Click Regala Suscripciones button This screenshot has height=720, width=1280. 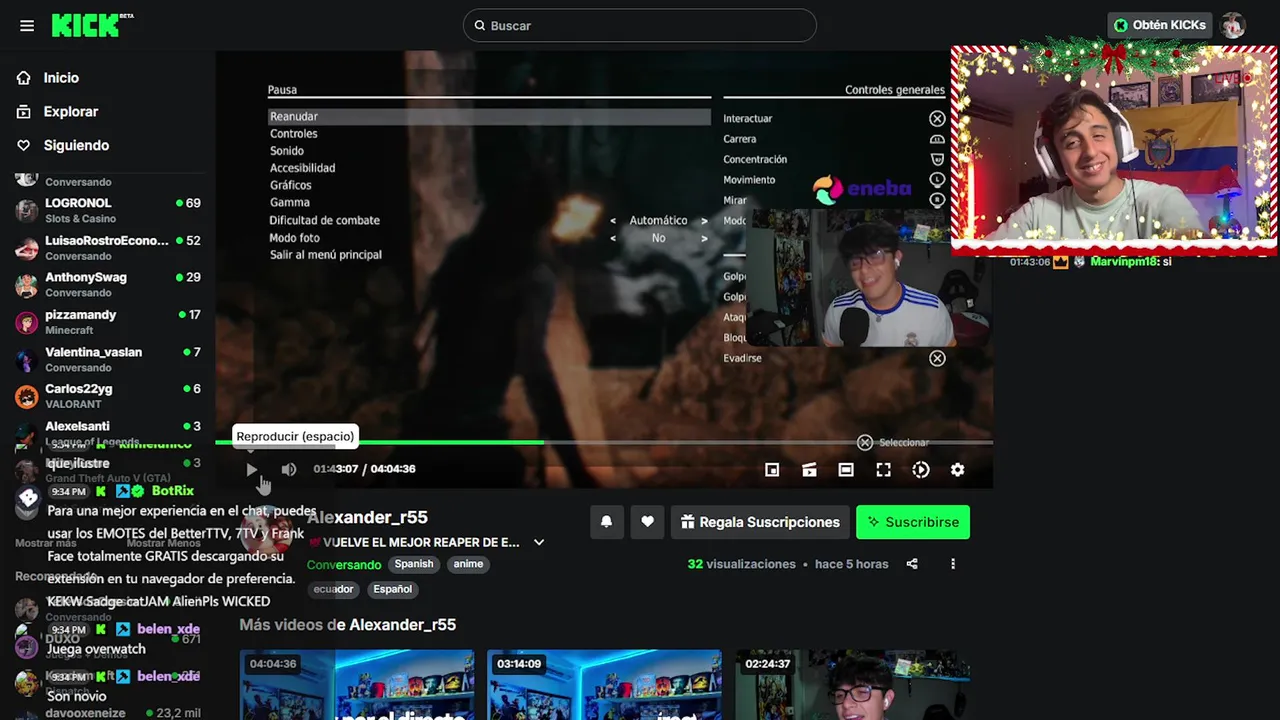click(x=760, y=522)
